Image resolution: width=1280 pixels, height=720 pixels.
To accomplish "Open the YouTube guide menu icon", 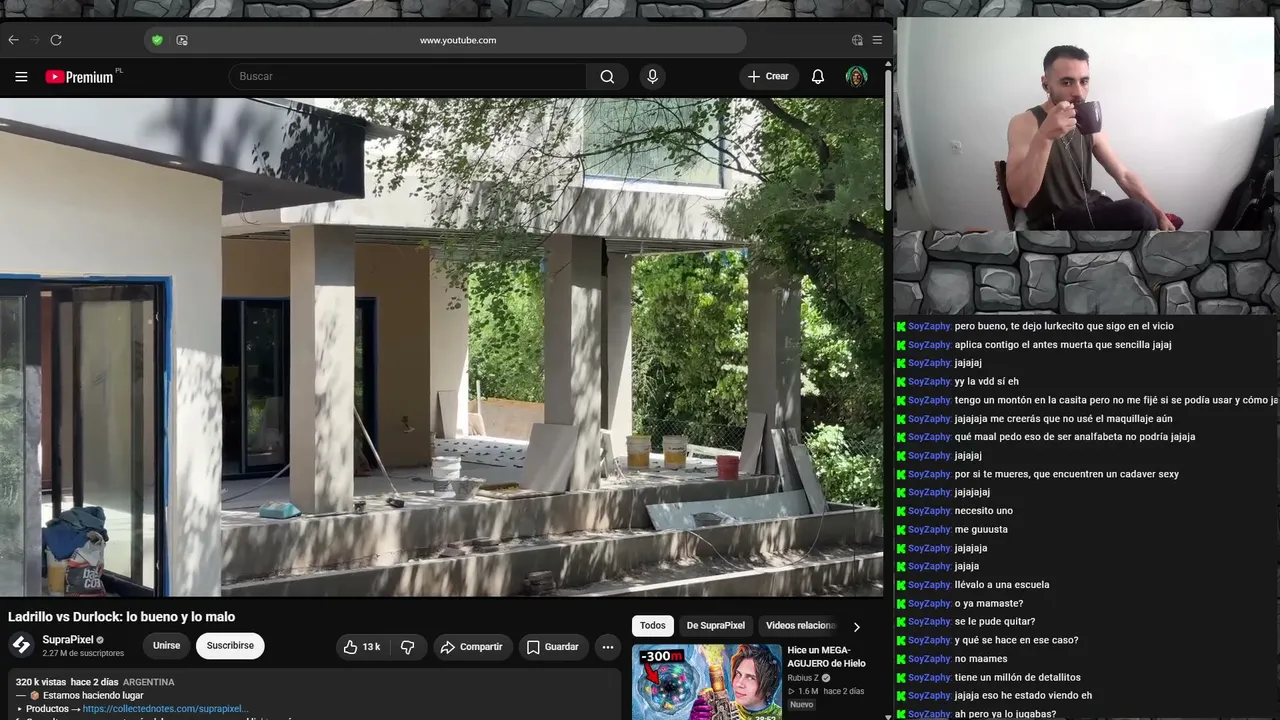I will 21,77.
